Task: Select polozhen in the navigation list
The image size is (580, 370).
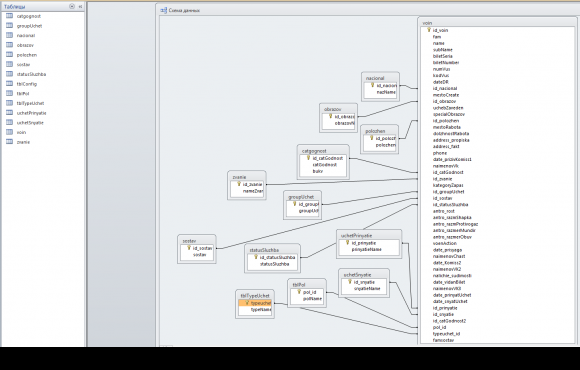Action: click(27, 55)
